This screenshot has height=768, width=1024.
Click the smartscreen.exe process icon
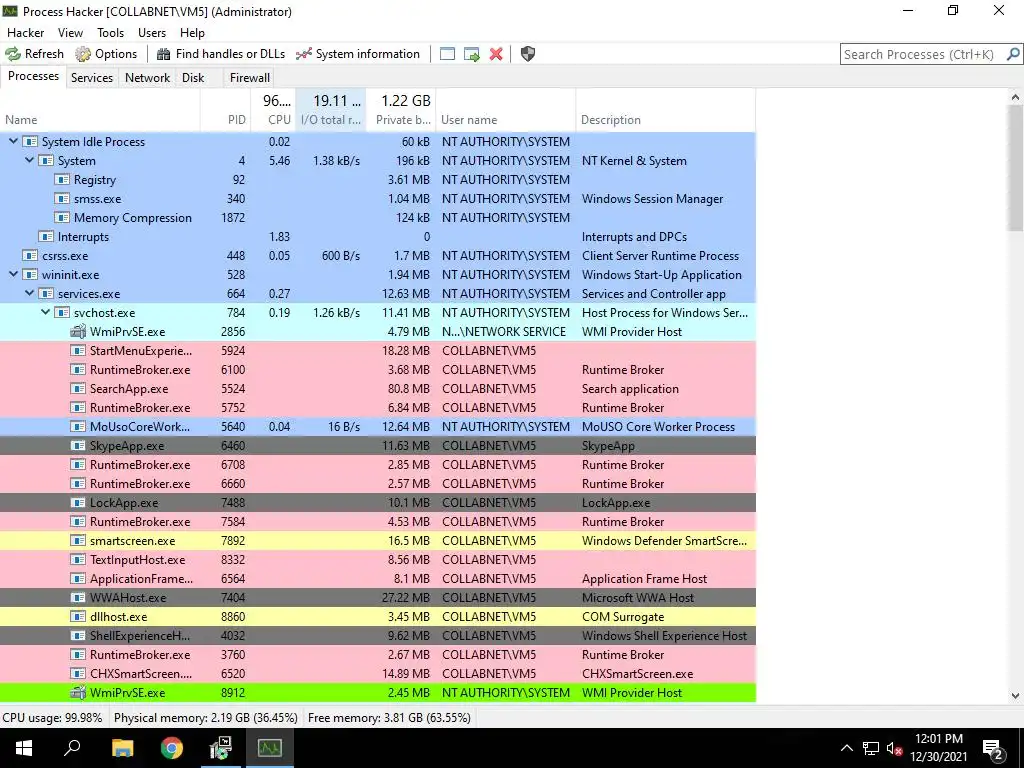[78, 541]
